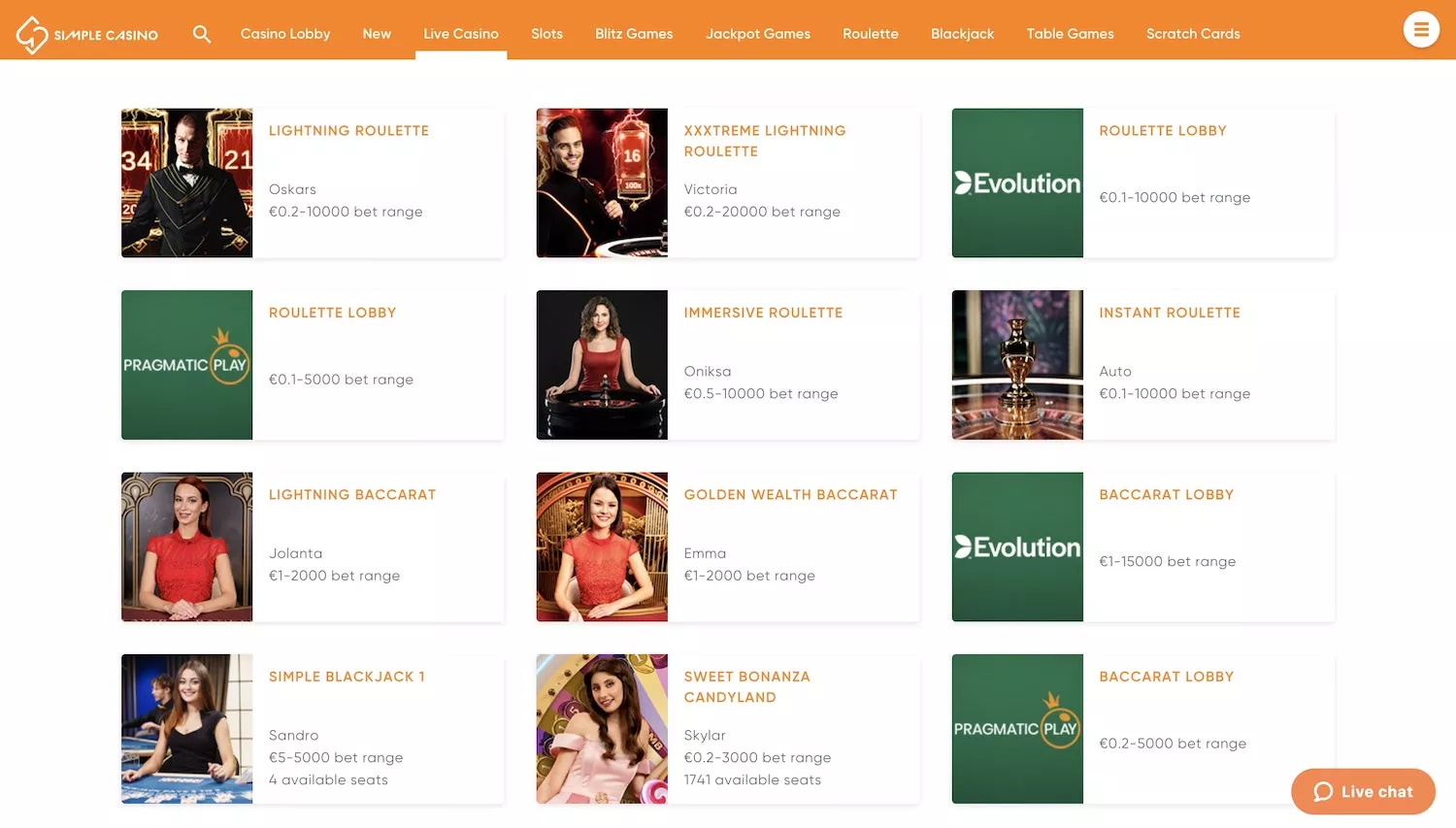Click the Evolution logo for Roulette Lobby
Image resolution: width=1456 pixels, height=828 pixels.
point(1017,182)
